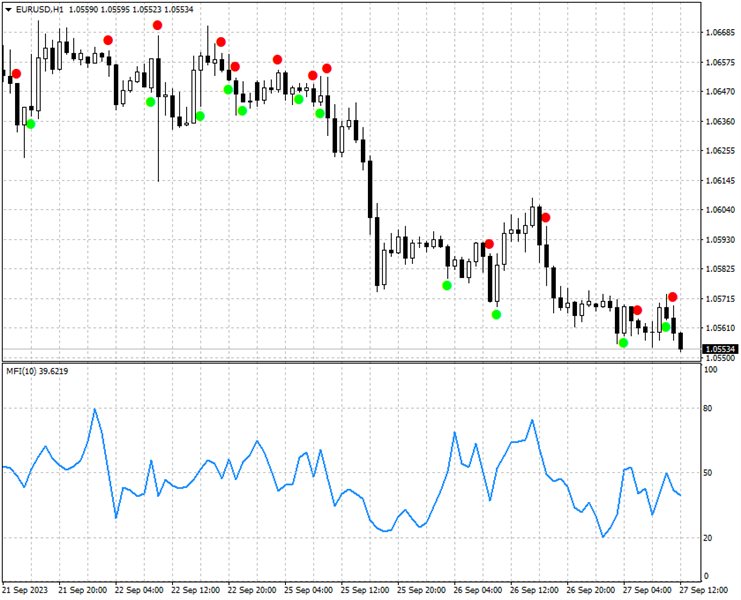Open the chart menu triangle beside EURUSD,H1

tap(9, 9)
